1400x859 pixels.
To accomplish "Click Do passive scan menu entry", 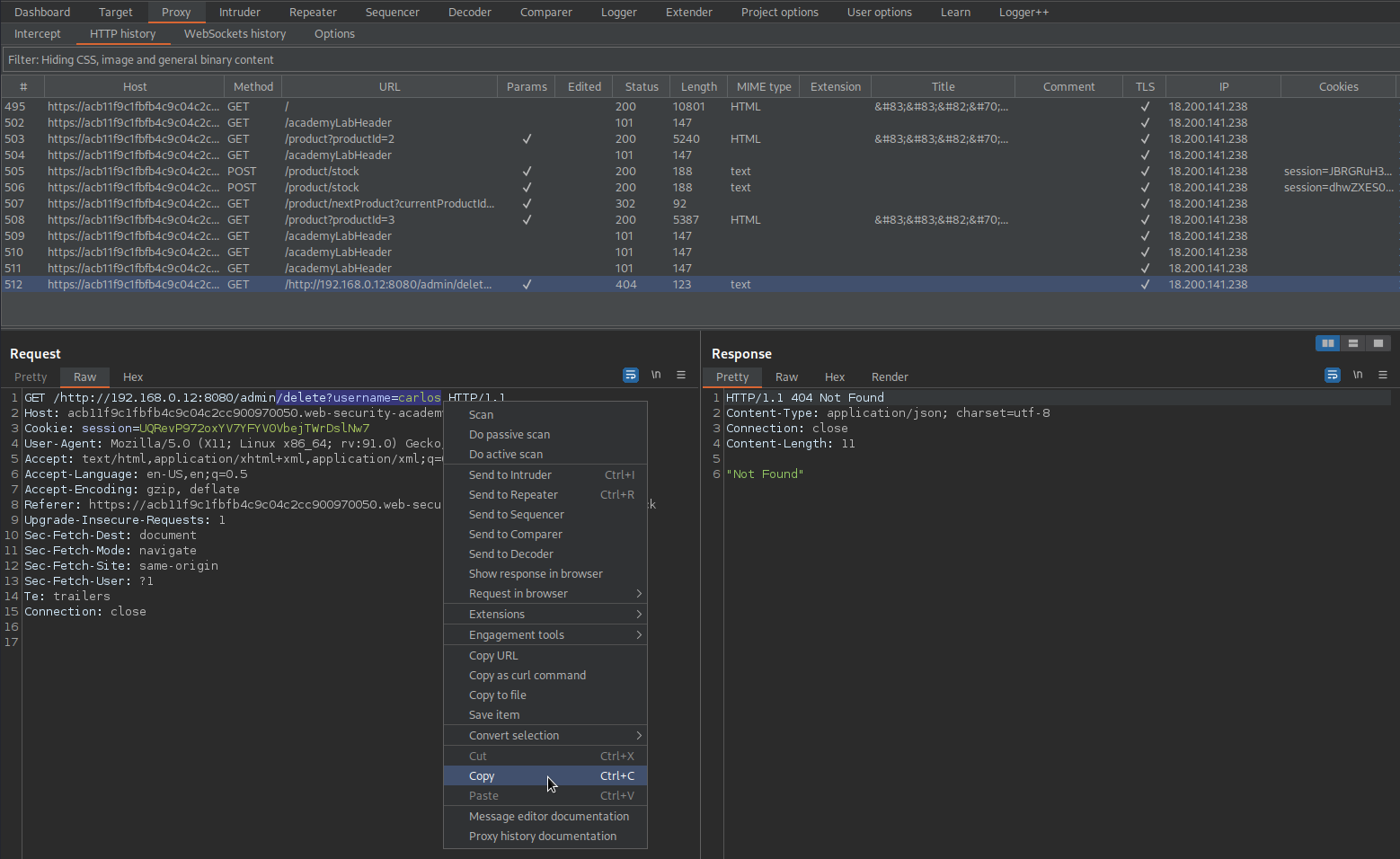I will pos(545,434).
